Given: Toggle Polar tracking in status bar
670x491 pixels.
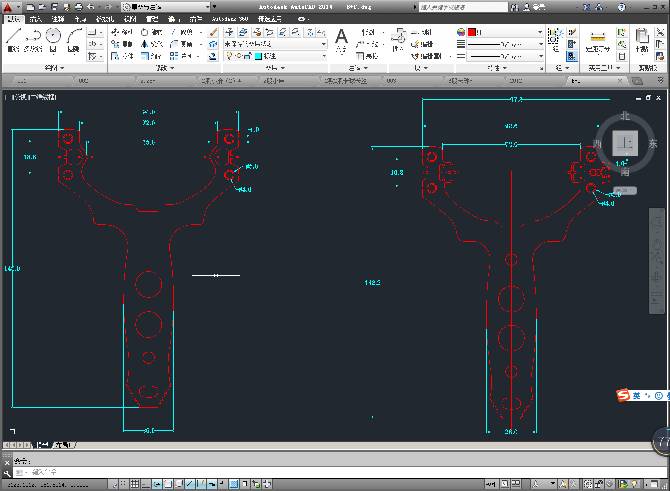Looking at the screenshot, I should point(157,484).
